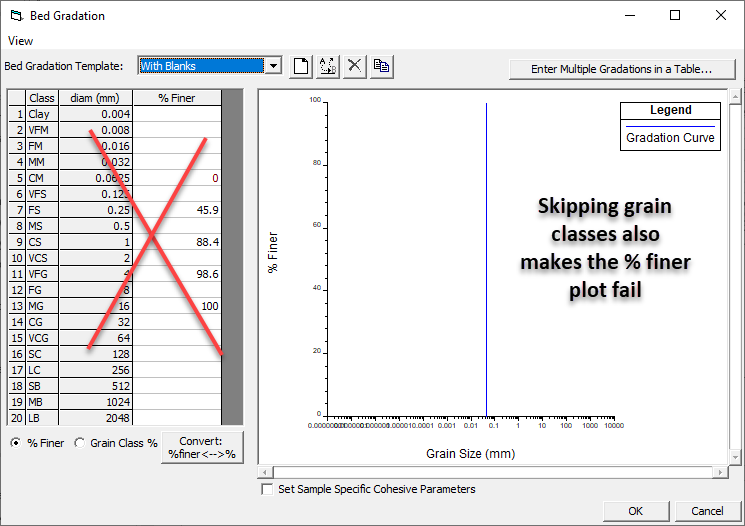Delete the current gradation template

coord(354,66)
